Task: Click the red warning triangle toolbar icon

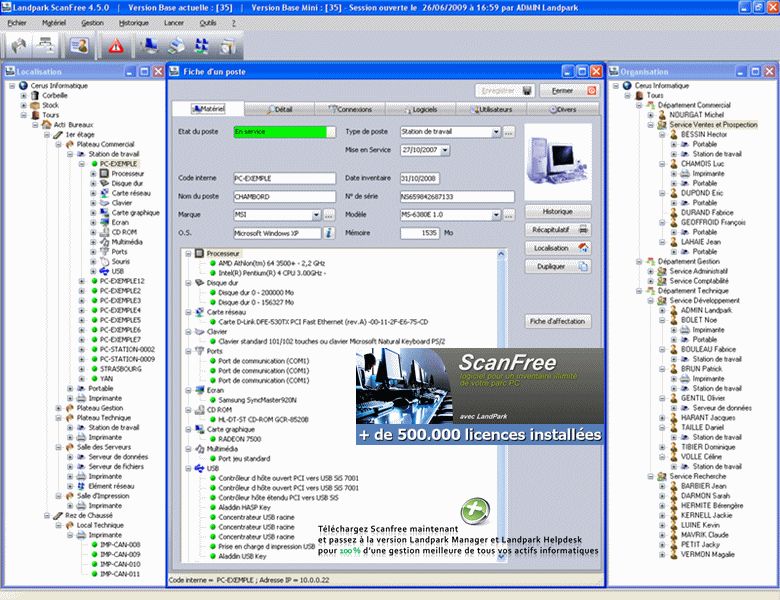Action: coord(115,46)
